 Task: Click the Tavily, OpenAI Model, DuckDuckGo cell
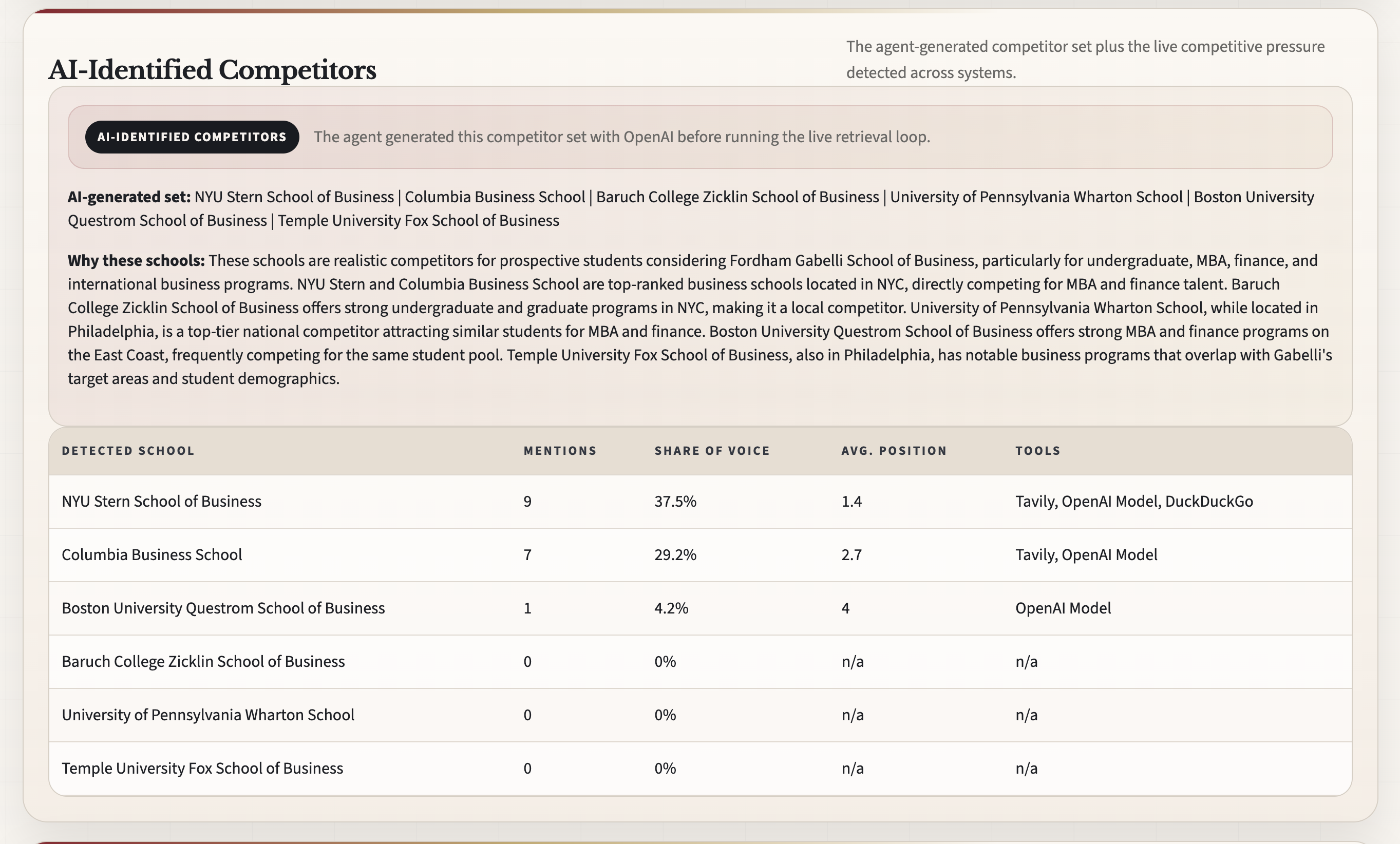pyautogui.click(x=1133, y=501)
